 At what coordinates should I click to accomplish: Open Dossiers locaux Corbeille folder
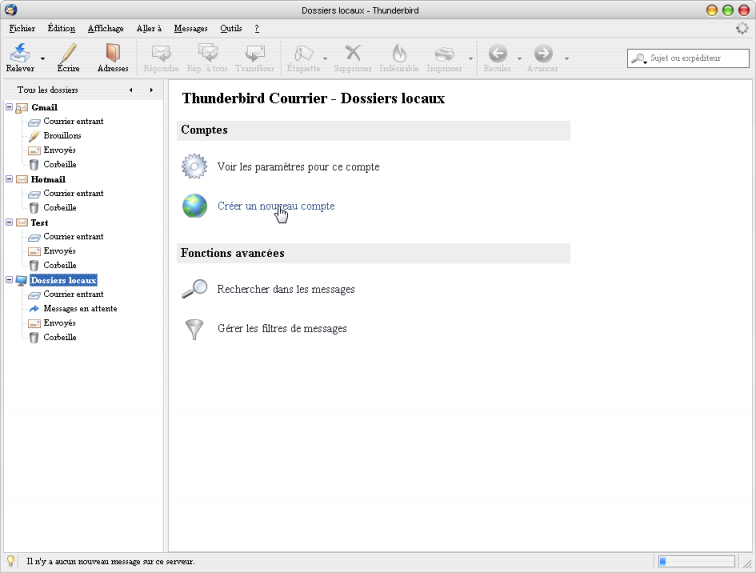coord(60,337)
